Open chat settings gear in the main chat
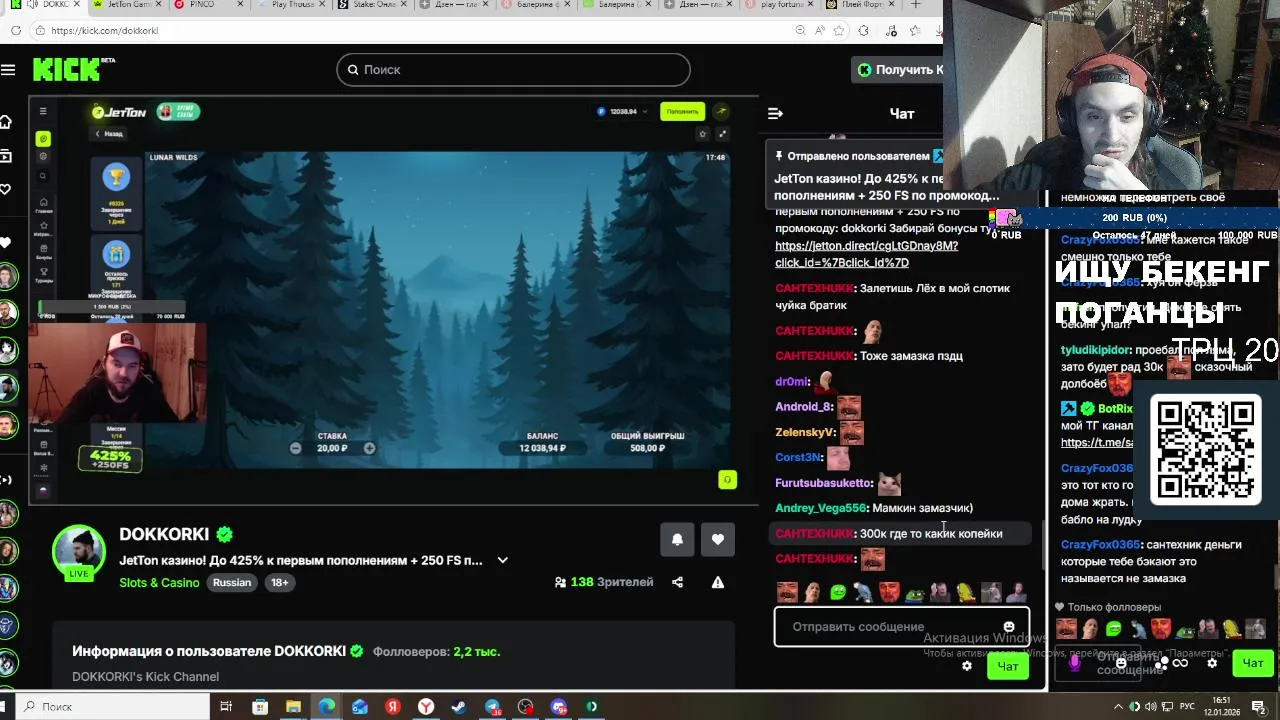This screenshot has height=720, width=1280. pyautogui.click(x=966, y=666)
